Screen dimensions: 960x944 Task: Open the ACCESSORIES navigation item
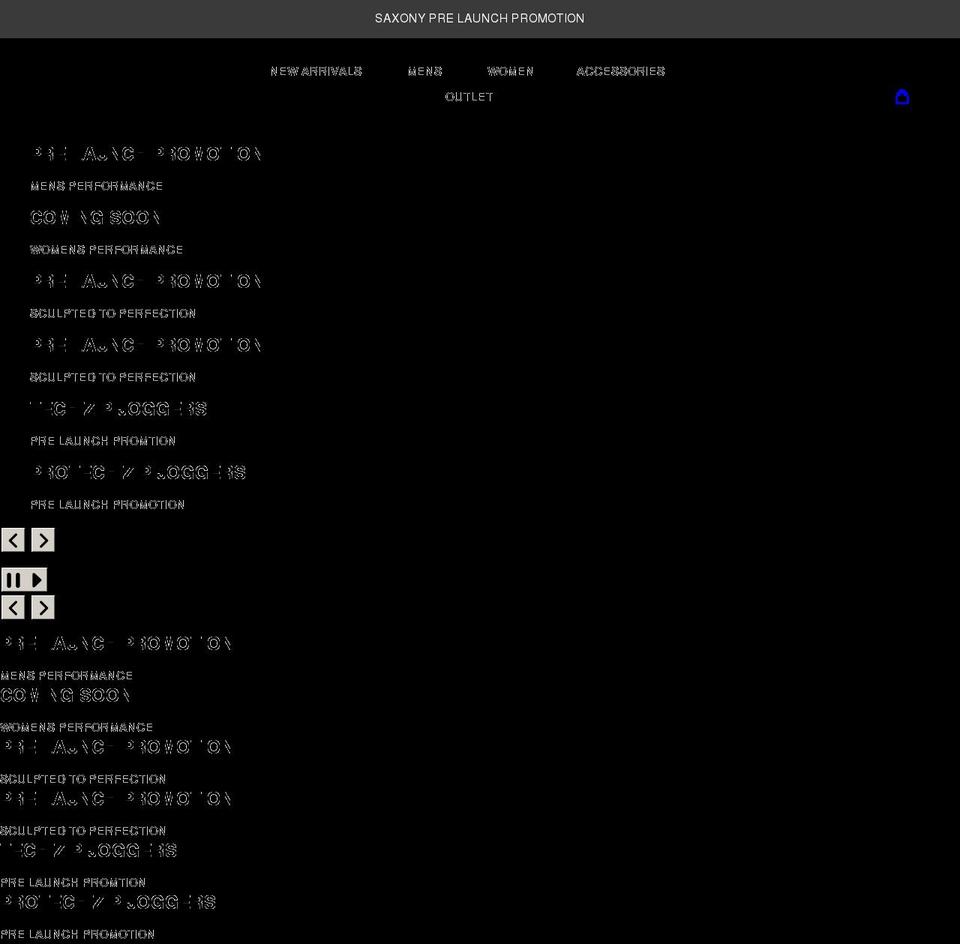pos(620,72)
